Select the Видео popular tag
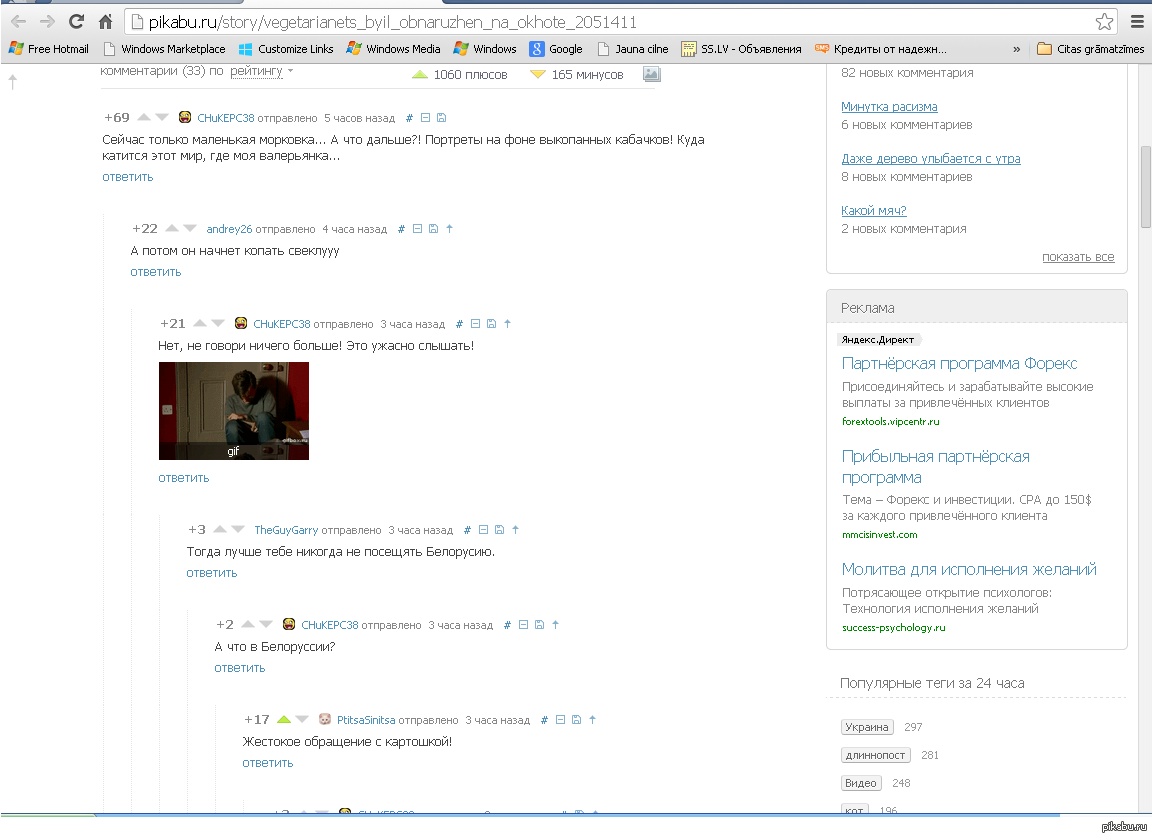 [x=861, y=783]
